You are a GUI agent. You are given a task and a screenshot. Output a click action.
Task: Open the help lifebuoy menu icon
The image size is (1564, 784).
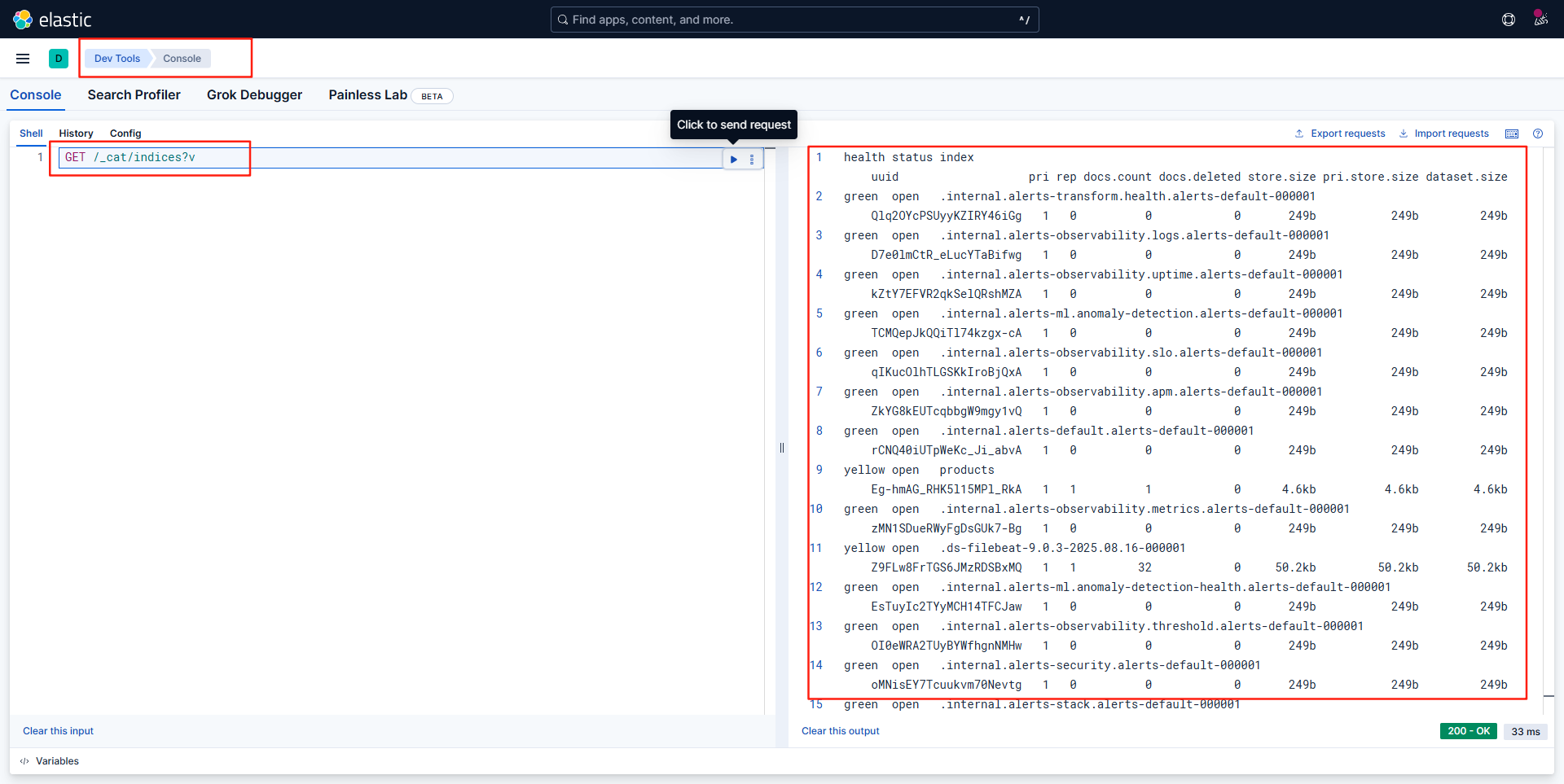point(1509,20)
